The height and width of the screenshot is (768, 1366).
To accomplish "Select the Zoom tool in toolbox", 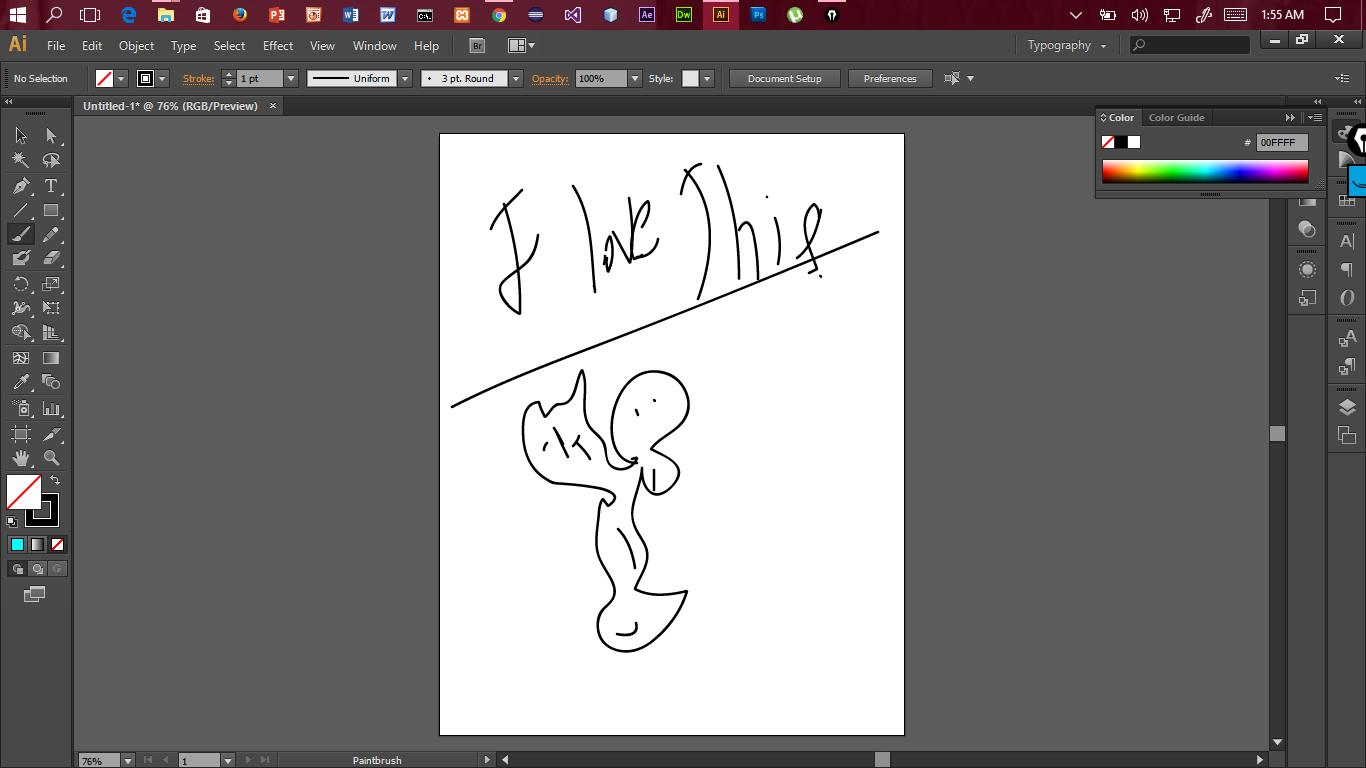I will point(51,458).
